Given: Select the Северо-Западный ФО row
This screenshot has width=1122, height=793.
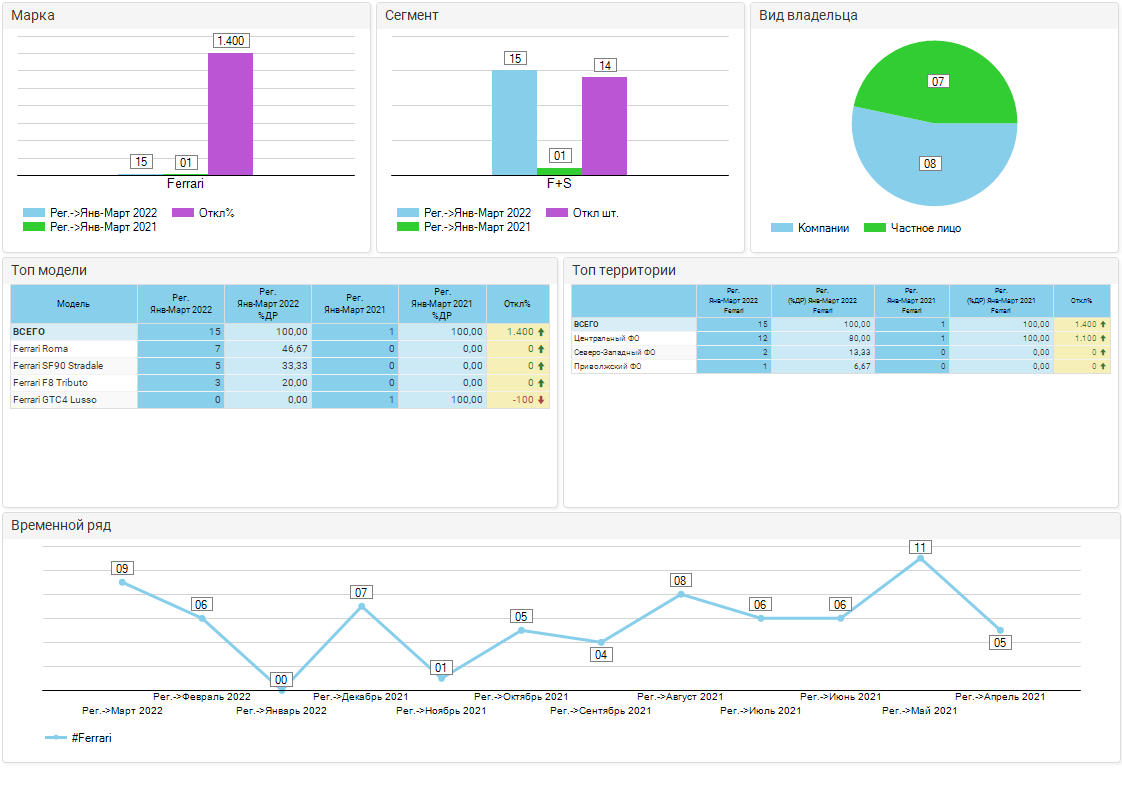Looking at the screenshot, I should [x=615, y=353].
